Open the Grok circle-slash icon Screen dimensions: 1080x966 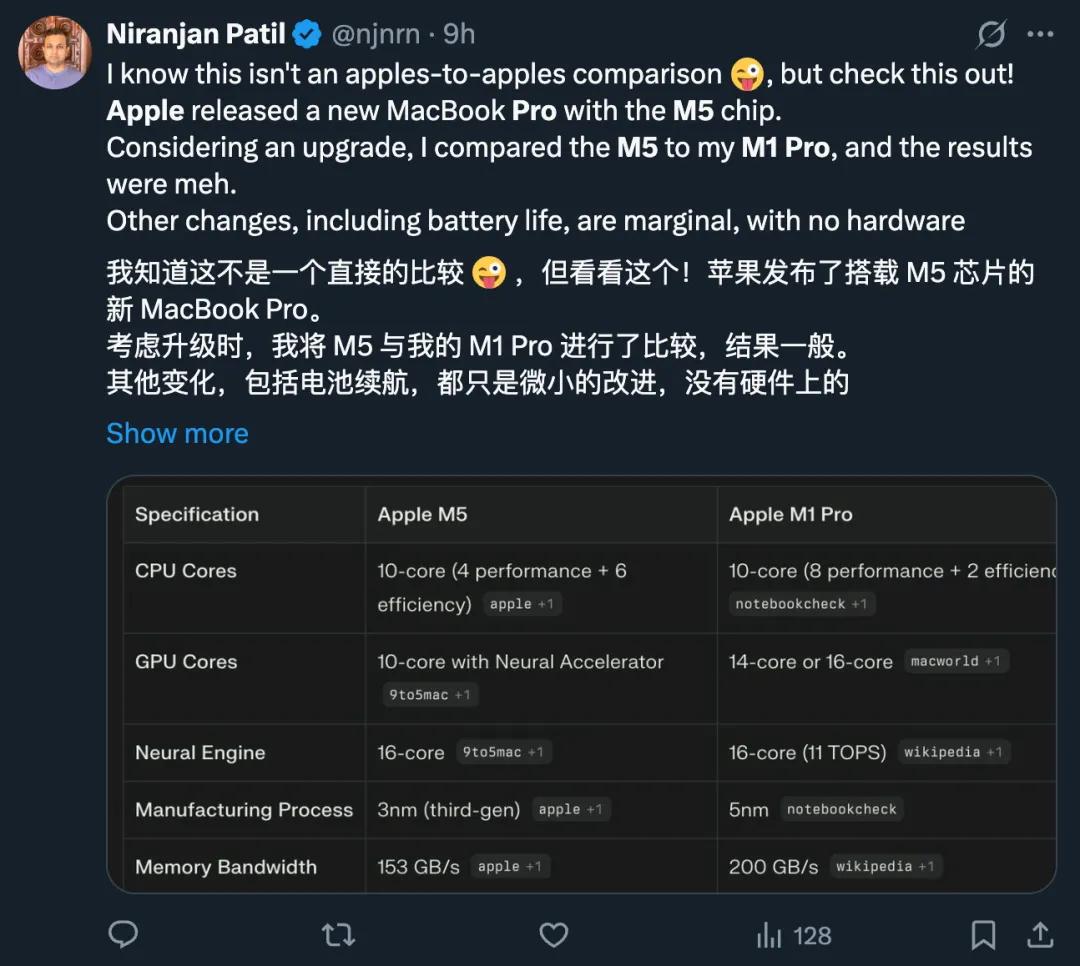(991, 35)
